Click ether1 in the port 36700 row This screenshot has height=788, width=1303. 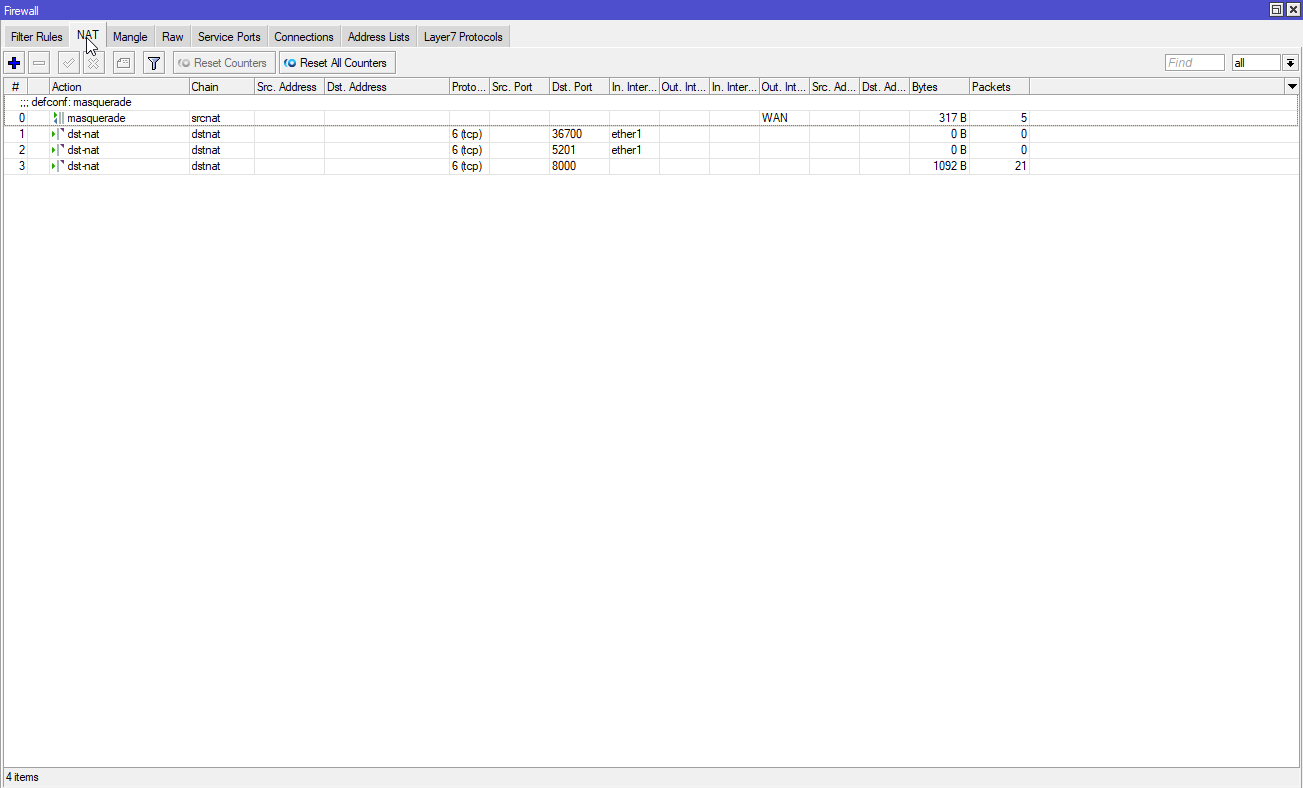[626, 134]
